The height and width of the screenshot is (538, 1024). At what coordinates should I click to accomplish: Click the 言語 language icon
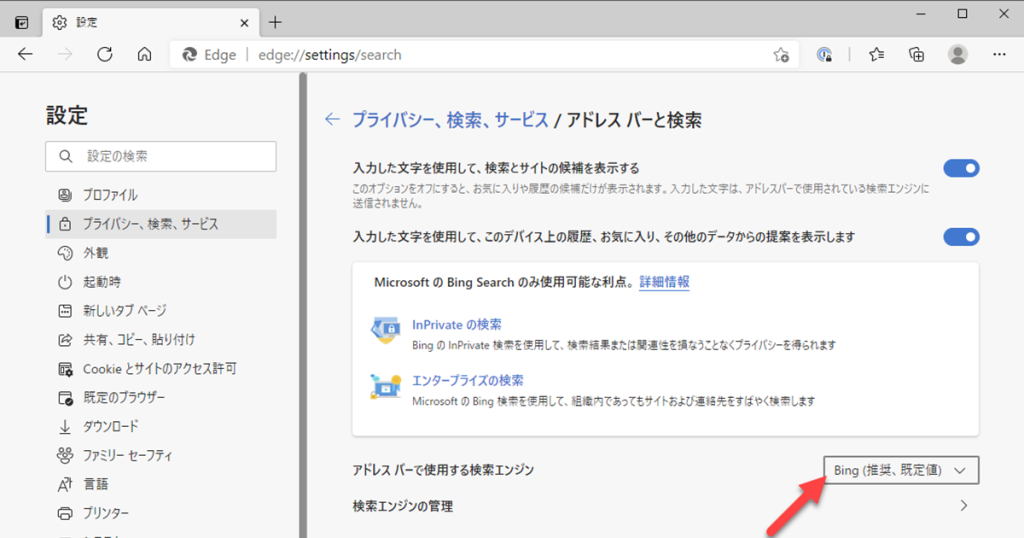tap(65, 484)
